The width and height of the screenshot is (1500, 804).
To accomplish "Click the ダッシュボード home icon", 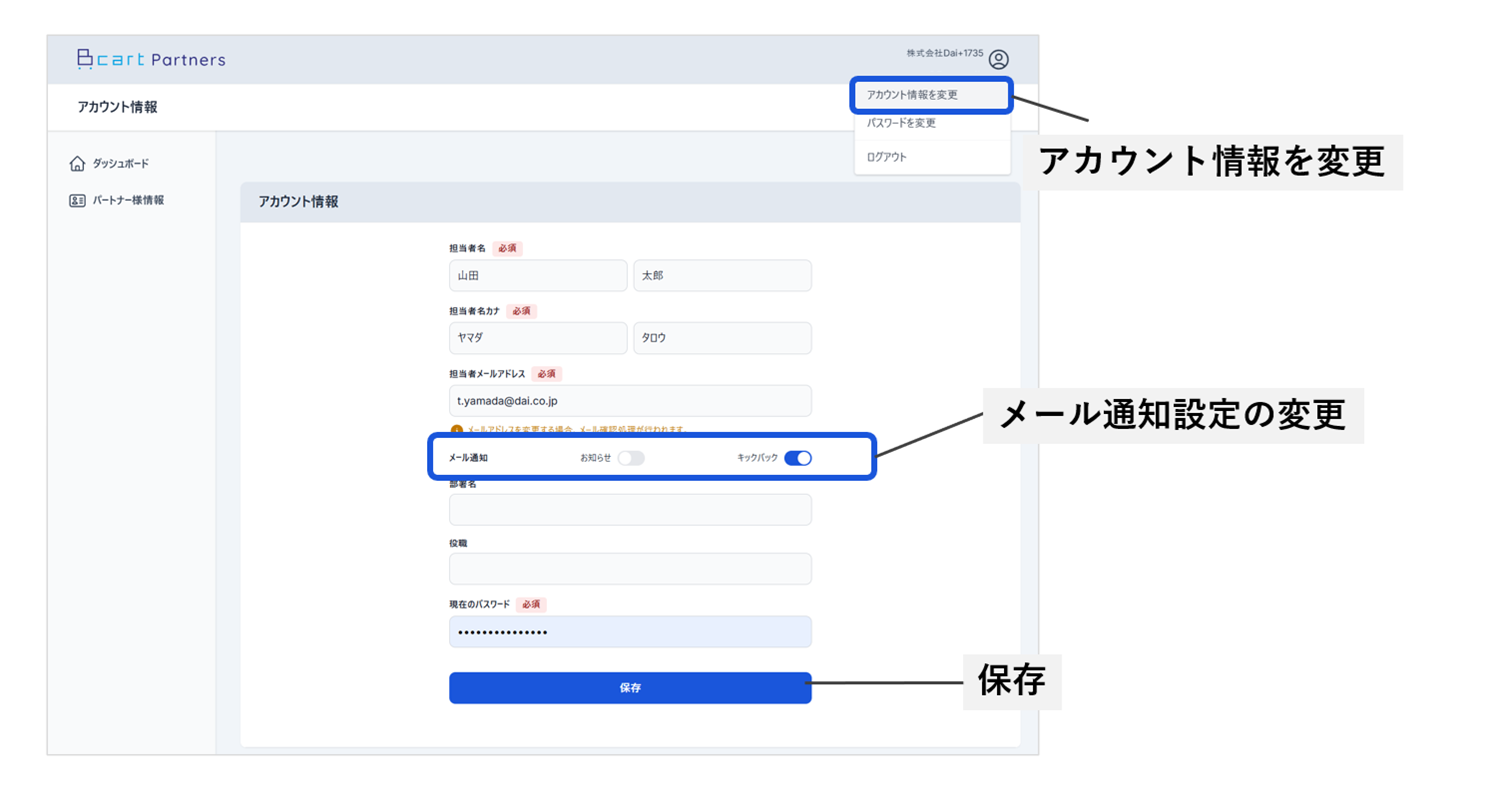I will coord(77,164).
